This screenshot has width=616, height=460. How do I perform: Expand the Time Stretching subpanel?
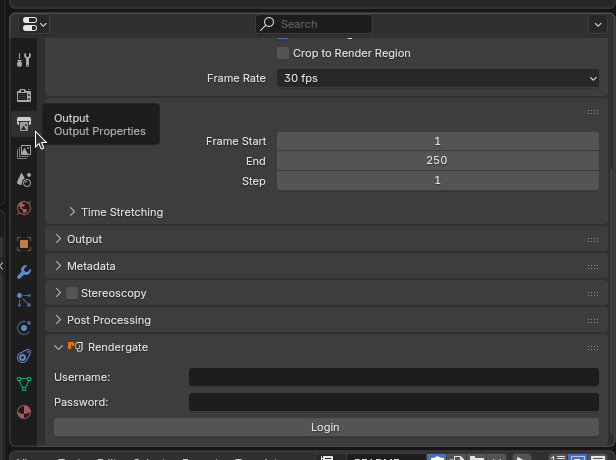(x=72, y=212)
